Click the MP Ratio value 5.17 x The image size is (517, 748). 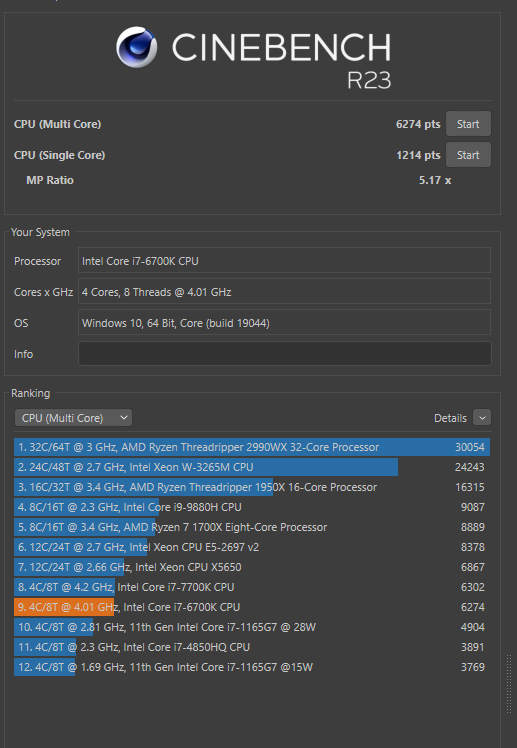point(435,180)
